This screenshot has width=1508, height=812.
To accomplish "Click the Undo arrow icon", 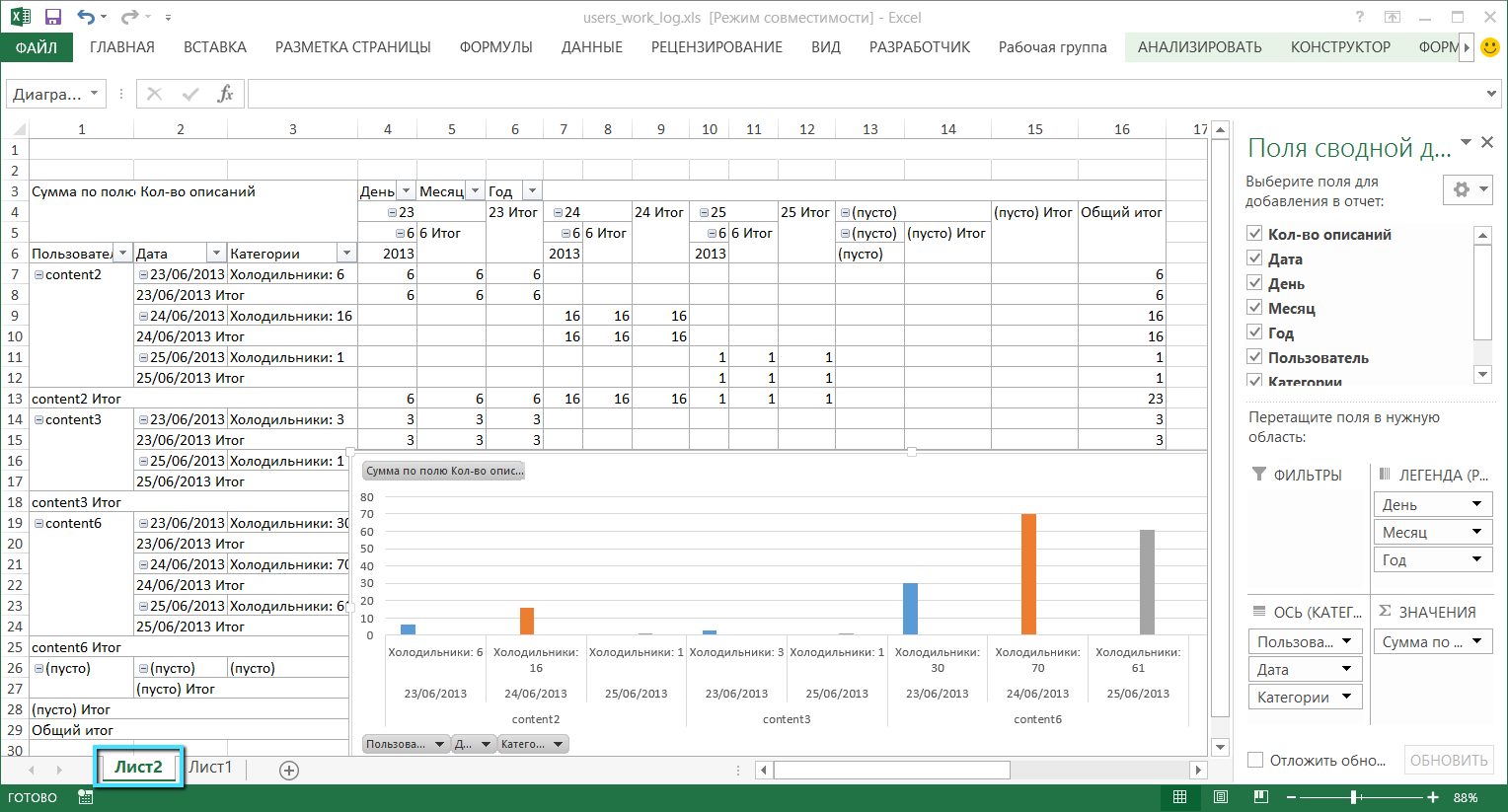I will pos(86,17).
